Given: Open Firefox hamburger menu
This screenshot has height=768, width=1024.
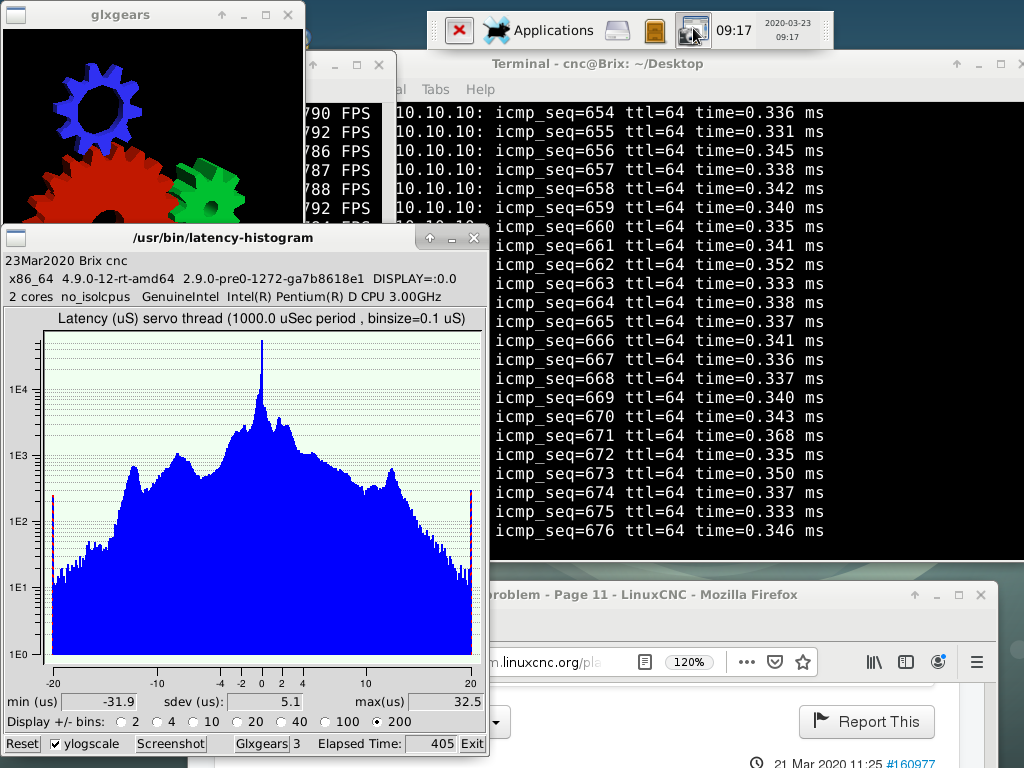Looking at the screenshot, I should point(977,662).
